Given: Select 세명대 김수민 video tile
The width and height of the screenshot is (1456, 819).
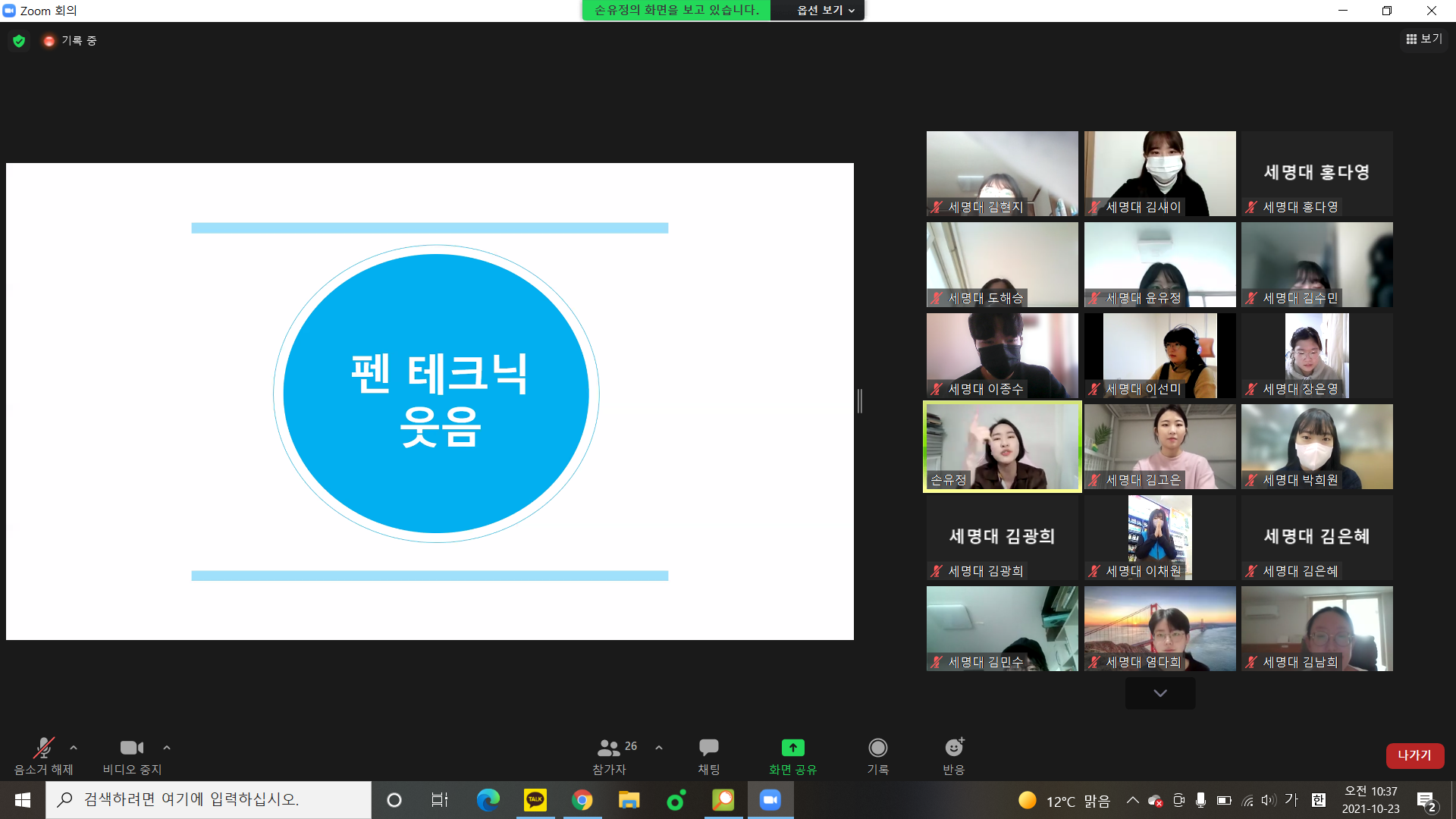Looking at the screenshot, I should point(1317,265).
